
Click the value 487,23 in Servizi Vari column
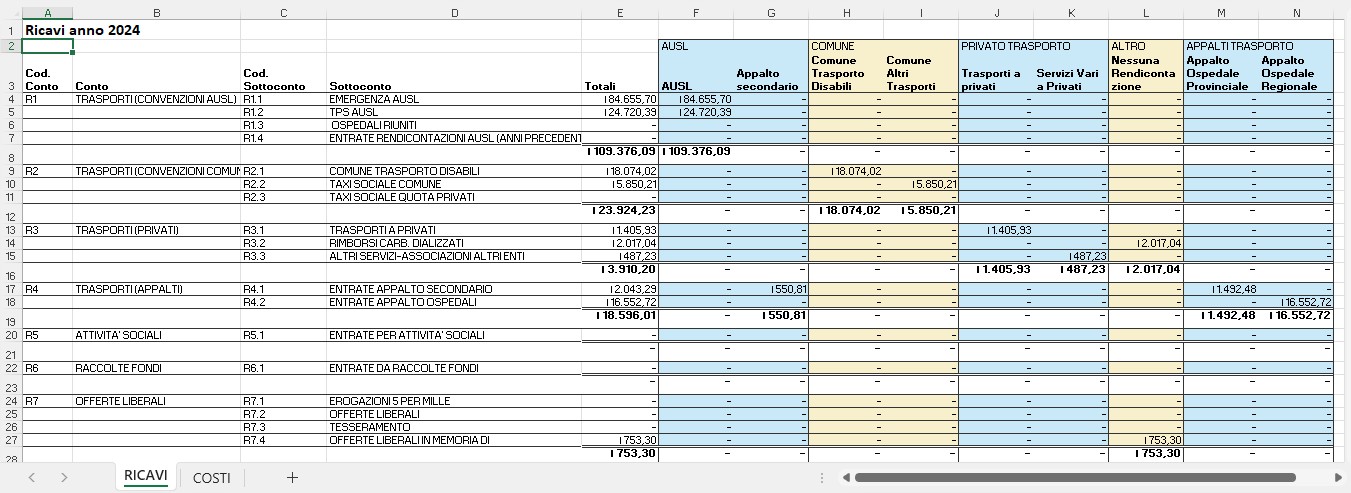click(1071, 256)
